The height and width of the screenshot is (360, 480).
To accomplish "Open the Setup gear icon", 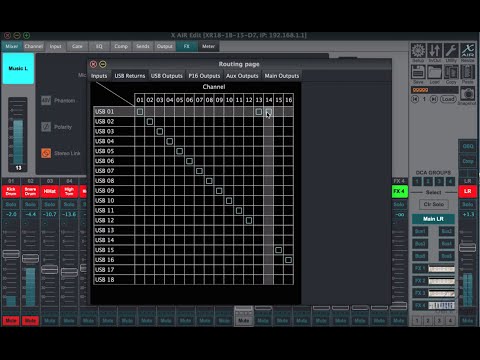I will [418, 51].
